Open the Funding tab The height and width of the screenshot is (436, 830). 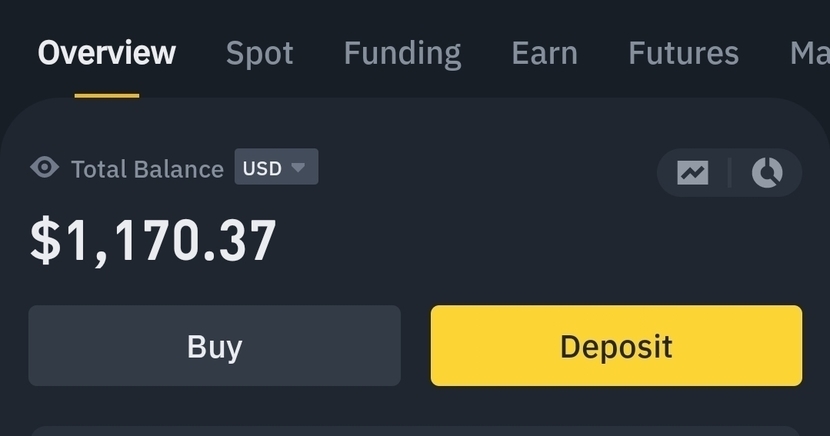tap(402, 52)
